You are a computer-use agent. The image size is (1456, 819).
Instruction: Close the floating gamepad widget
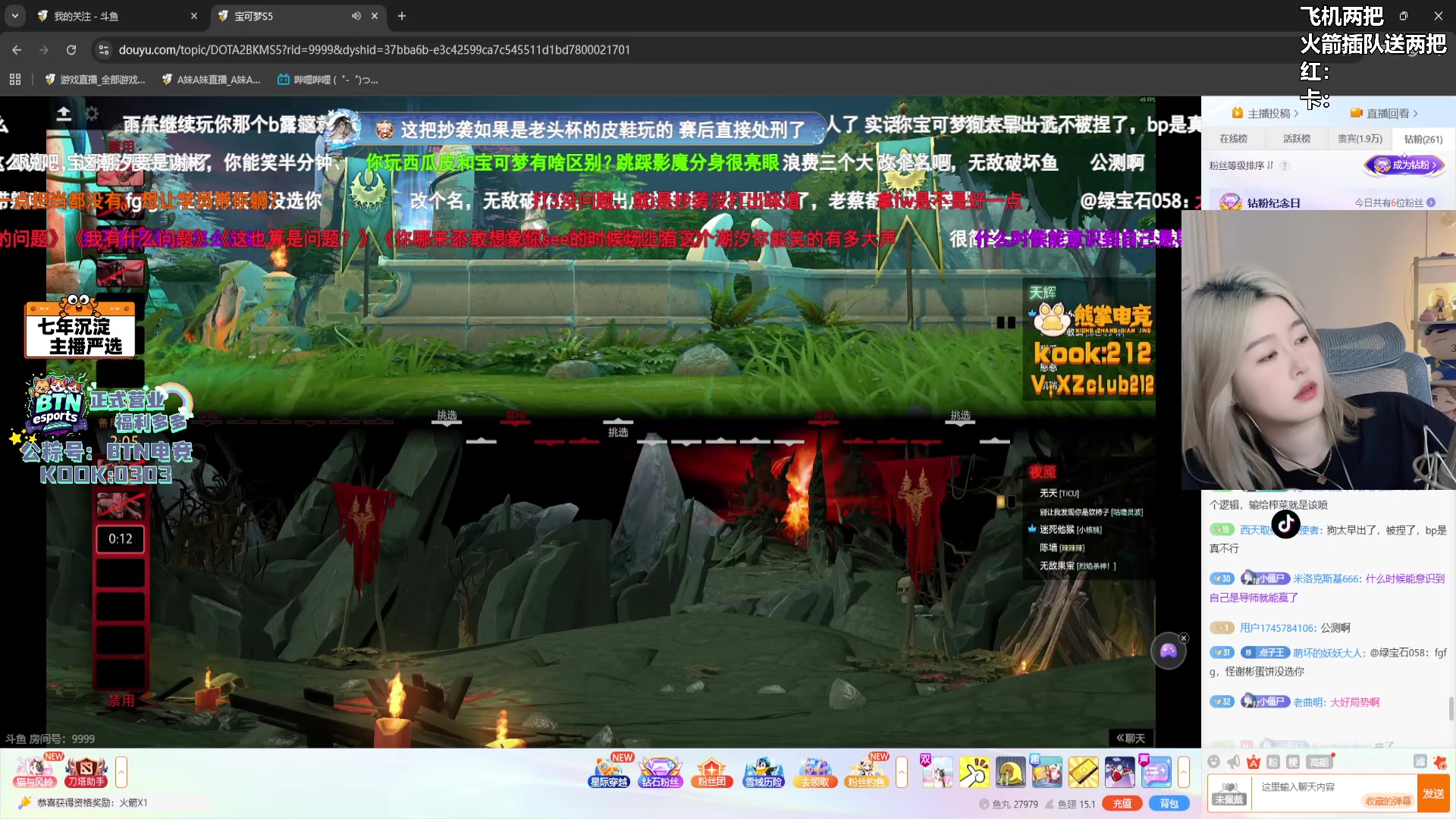pos(1184,638)
